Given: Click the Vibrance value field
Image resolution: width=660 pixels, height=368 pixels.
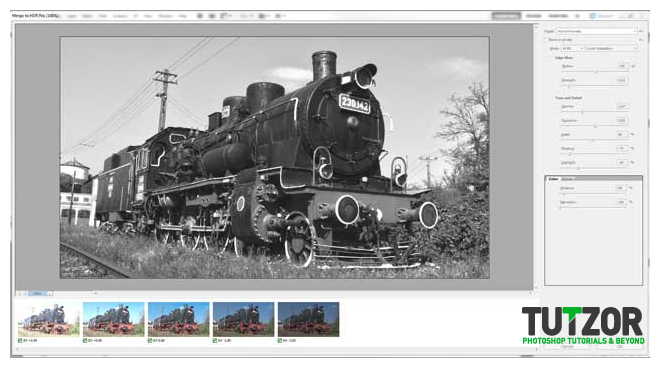Looking at the screenshot, I should point(621,188).
